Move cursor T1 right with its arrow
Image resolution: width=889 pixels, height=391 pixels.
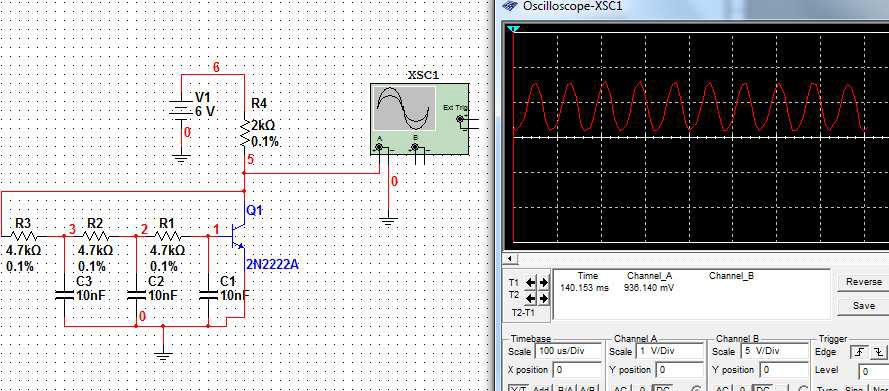(x=543, y=282)
